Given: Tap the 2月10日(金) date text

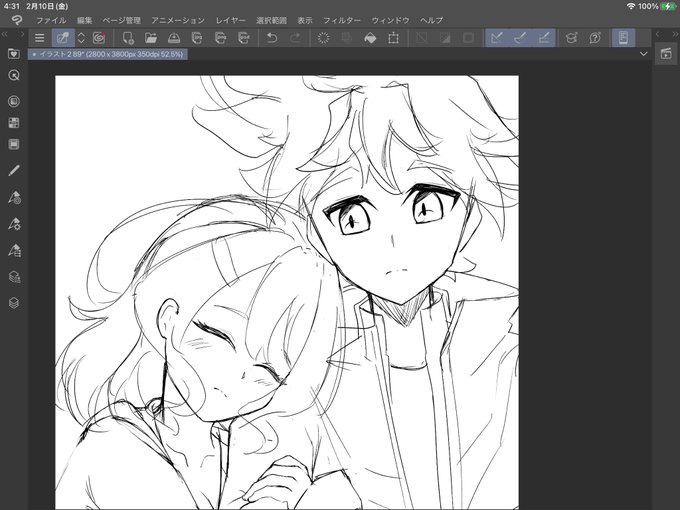Looking at the screenshot, I should (x=47, y=6).
